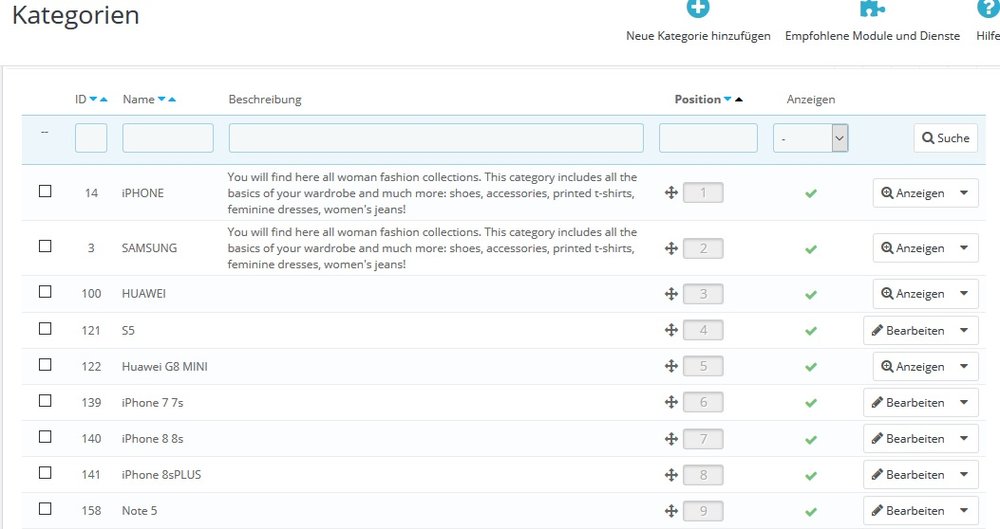Open the Hilfe question mark icon
Image resolution: width=1000 pixels, height=529 pixels.
pos(989,8)
